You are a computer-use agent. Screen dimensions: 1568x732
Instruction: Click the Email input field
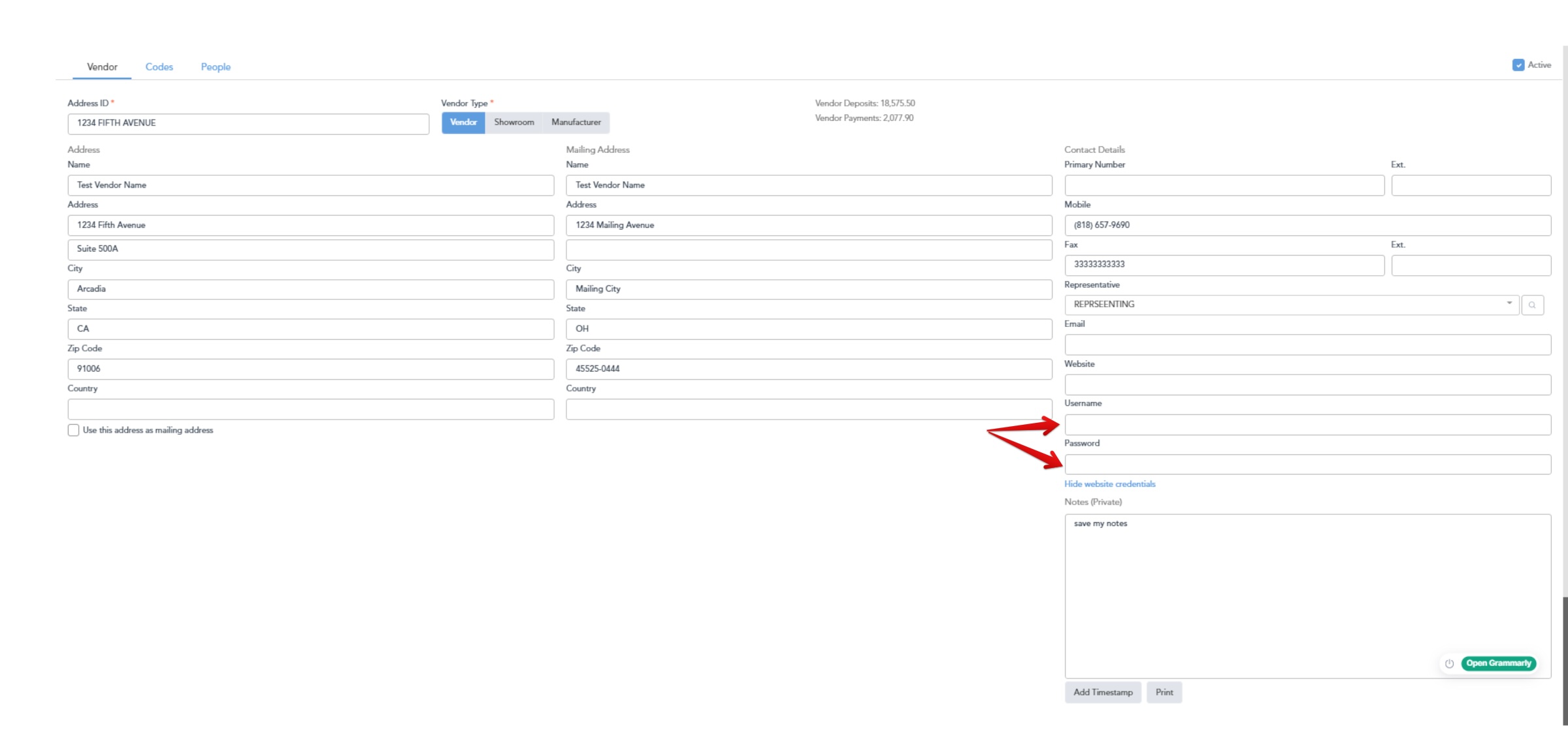click(1307, 345)
